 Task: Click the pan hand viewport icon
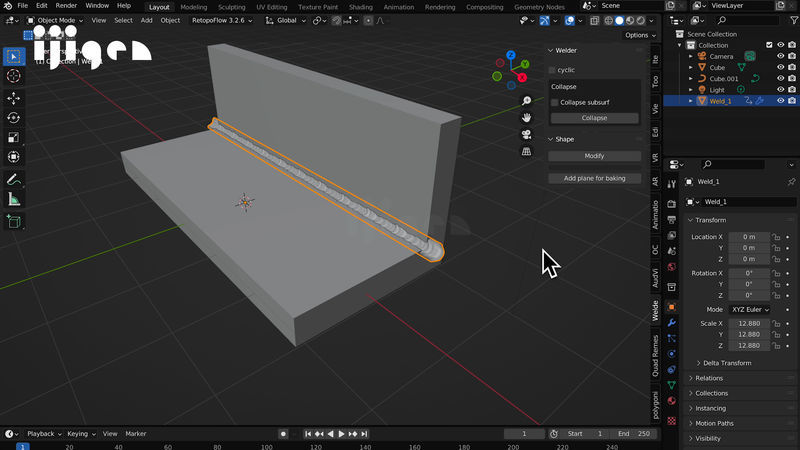[526, 118]
